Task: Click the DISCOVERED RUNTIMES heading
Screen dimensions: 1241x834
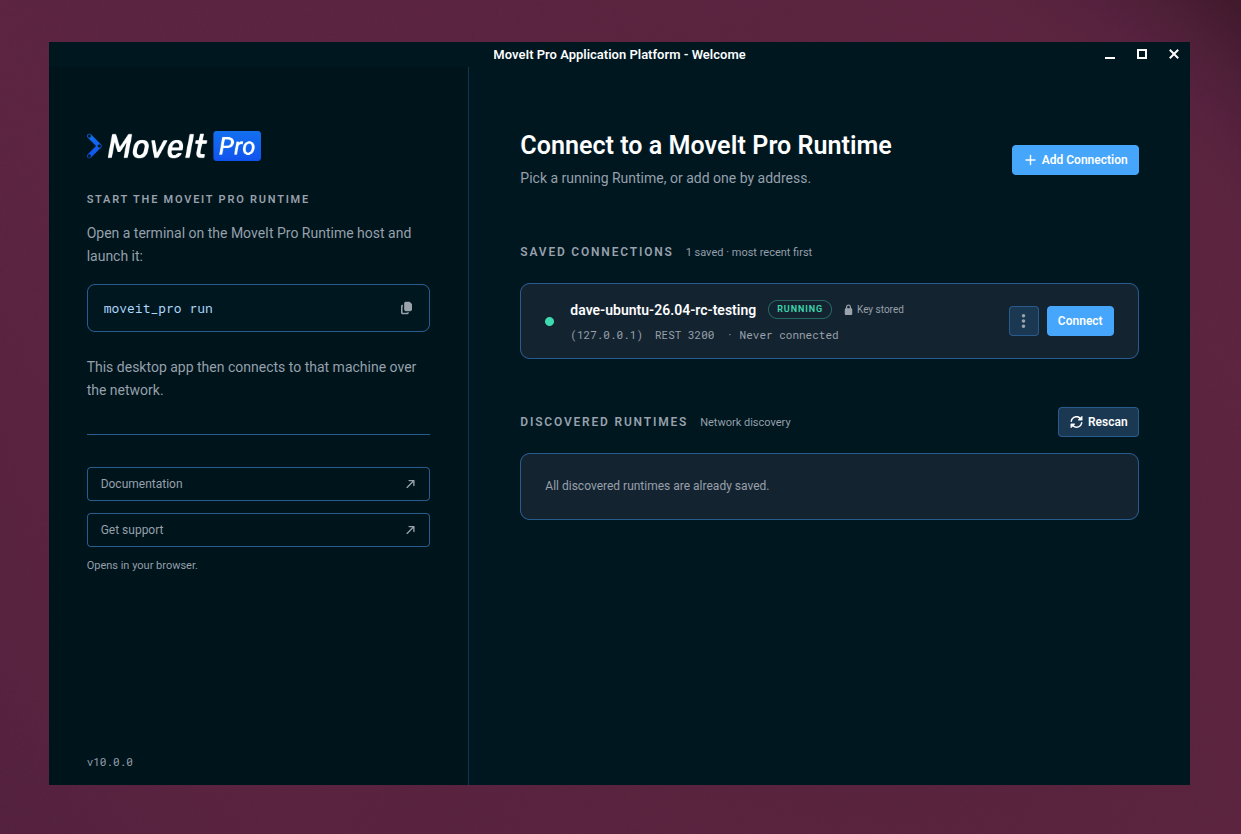Action: point(604,422)
